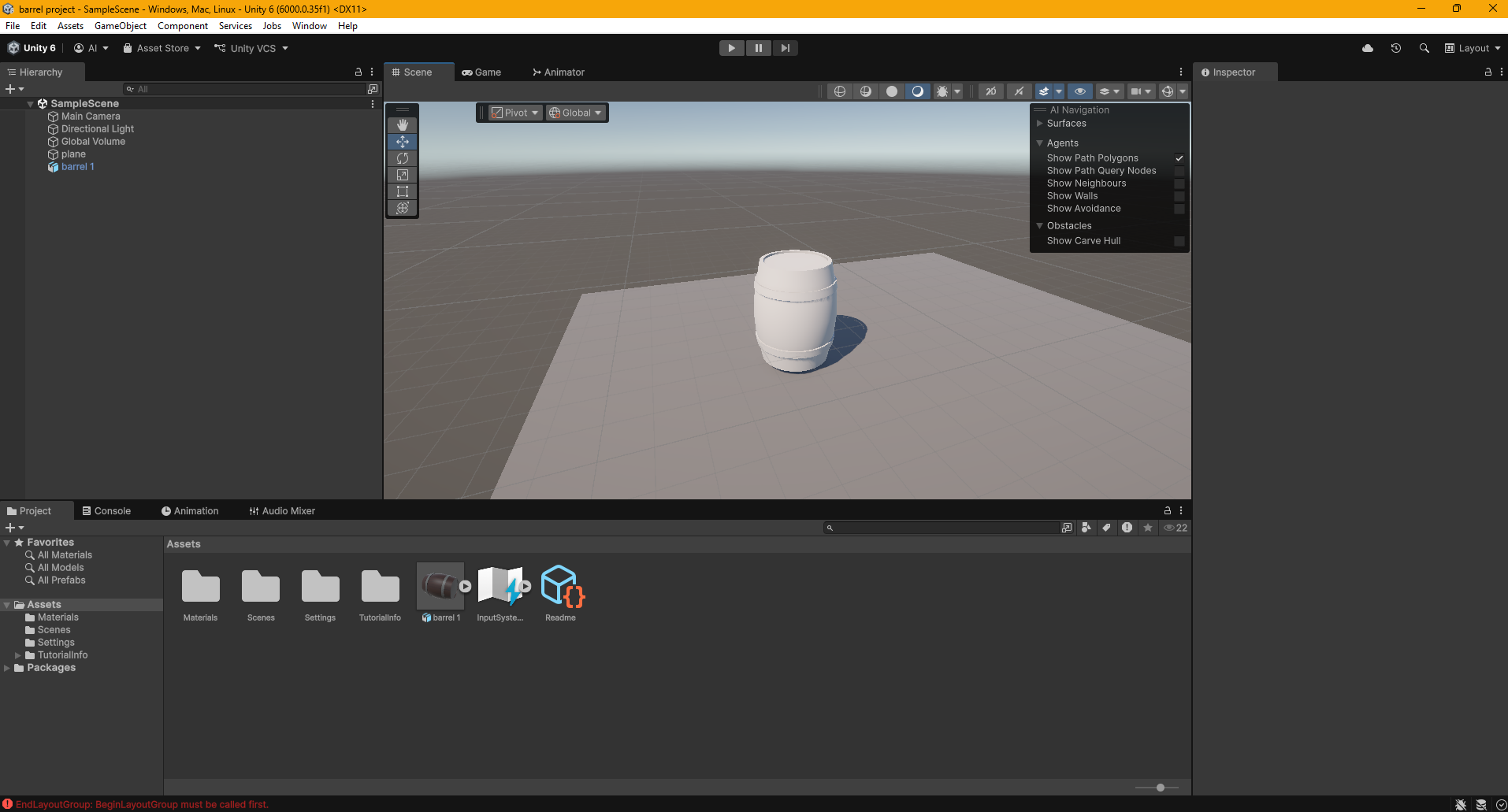
Task: Click the Play button
Action: coord(732,48)
